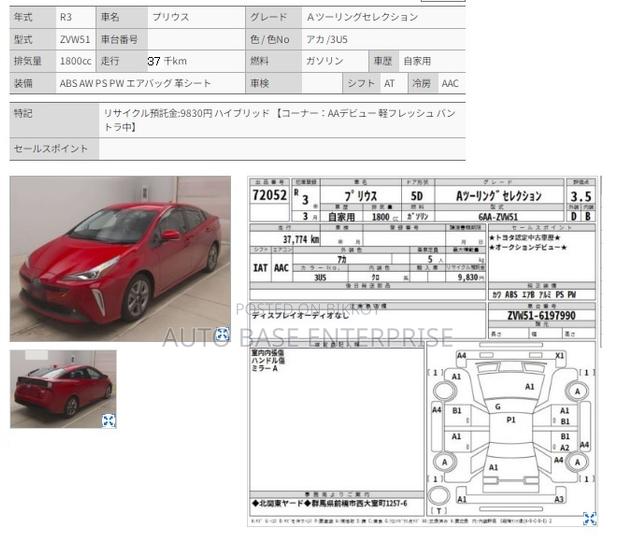
Task: Select the mileage value 37 千km
Action: coord(167,61)
